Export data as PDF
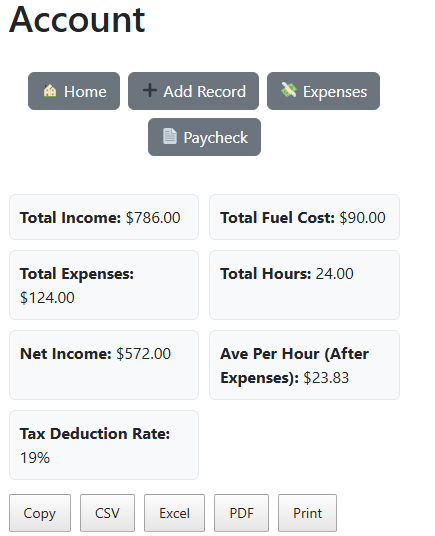 [x=242, y=513]
